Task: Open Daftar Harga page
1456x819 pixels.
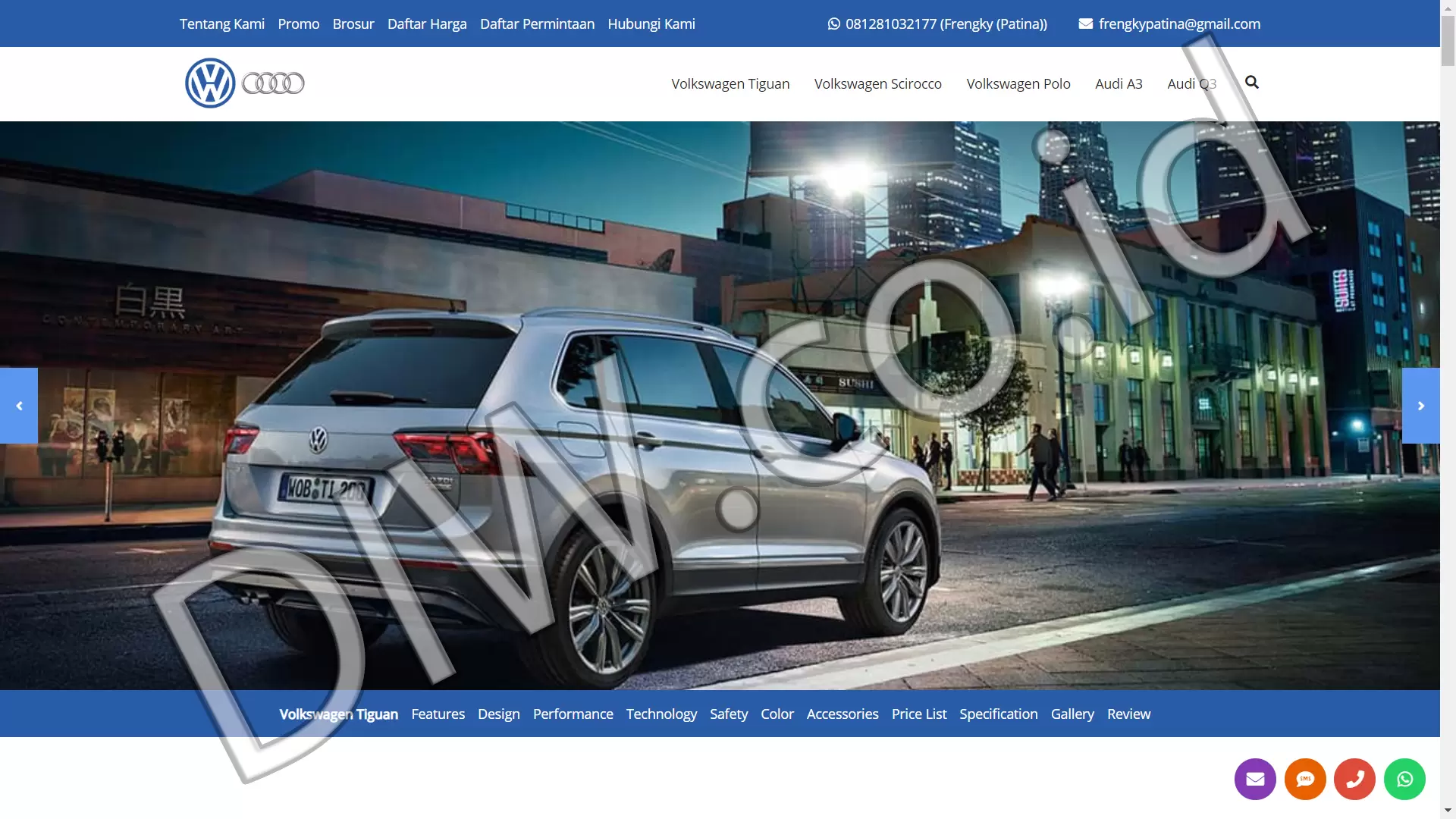Action: pyautogui.click(x=427, y=24)
